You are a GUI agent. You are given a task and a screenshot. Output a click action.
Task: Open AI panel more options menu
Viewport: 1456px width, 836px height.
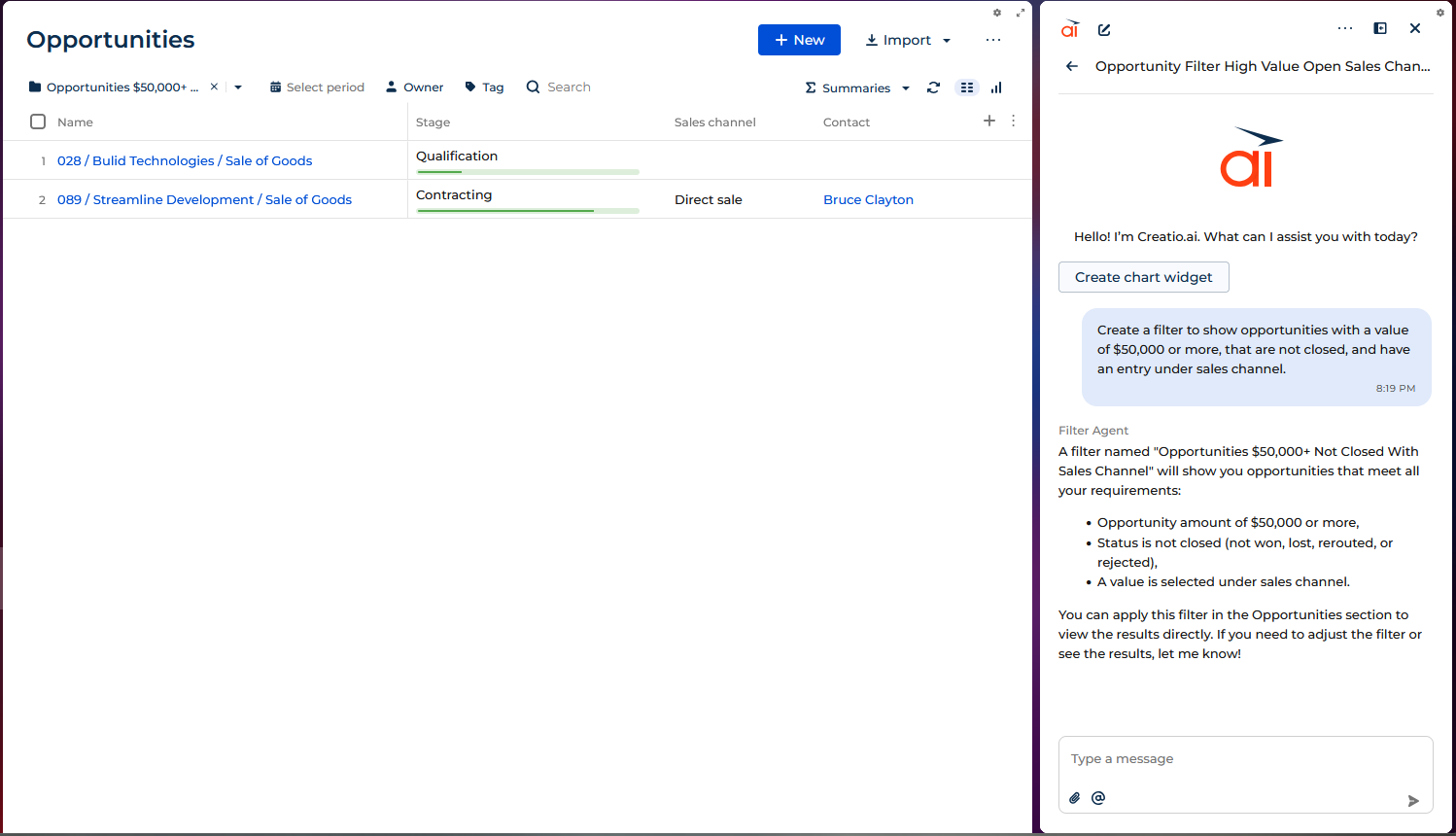pos(1345,28)
